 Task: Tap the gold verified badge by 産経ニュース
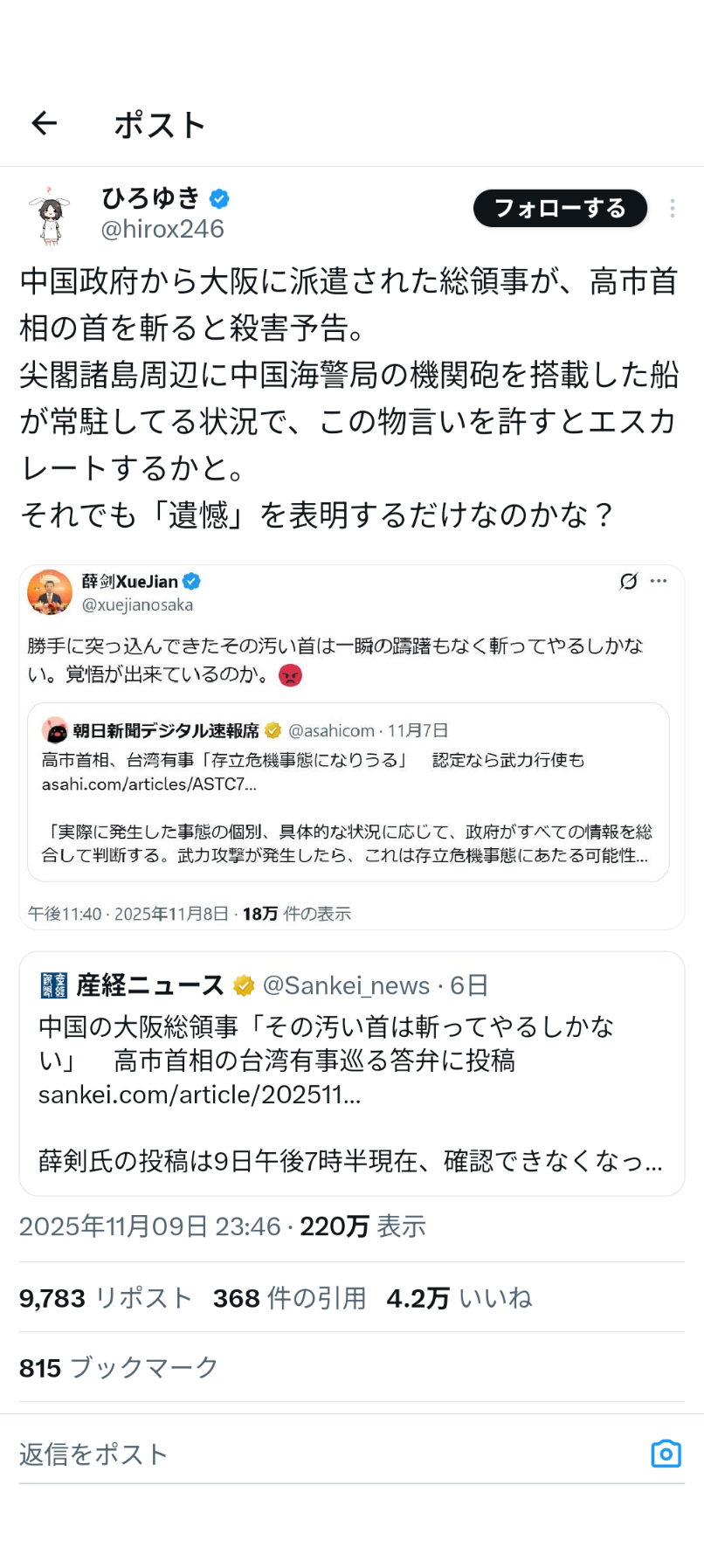pyautogui.click(x=244, y=986)
